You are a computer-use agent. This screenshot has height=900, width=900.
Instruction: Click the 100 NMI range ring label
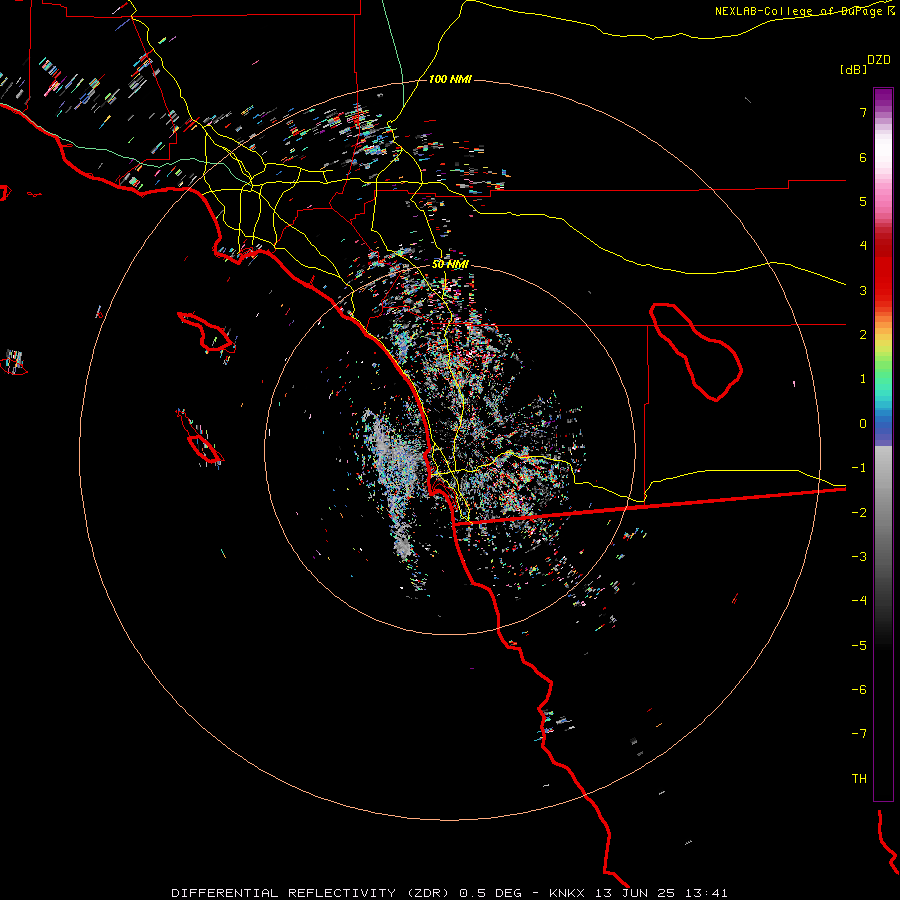(x=450, y=79)
